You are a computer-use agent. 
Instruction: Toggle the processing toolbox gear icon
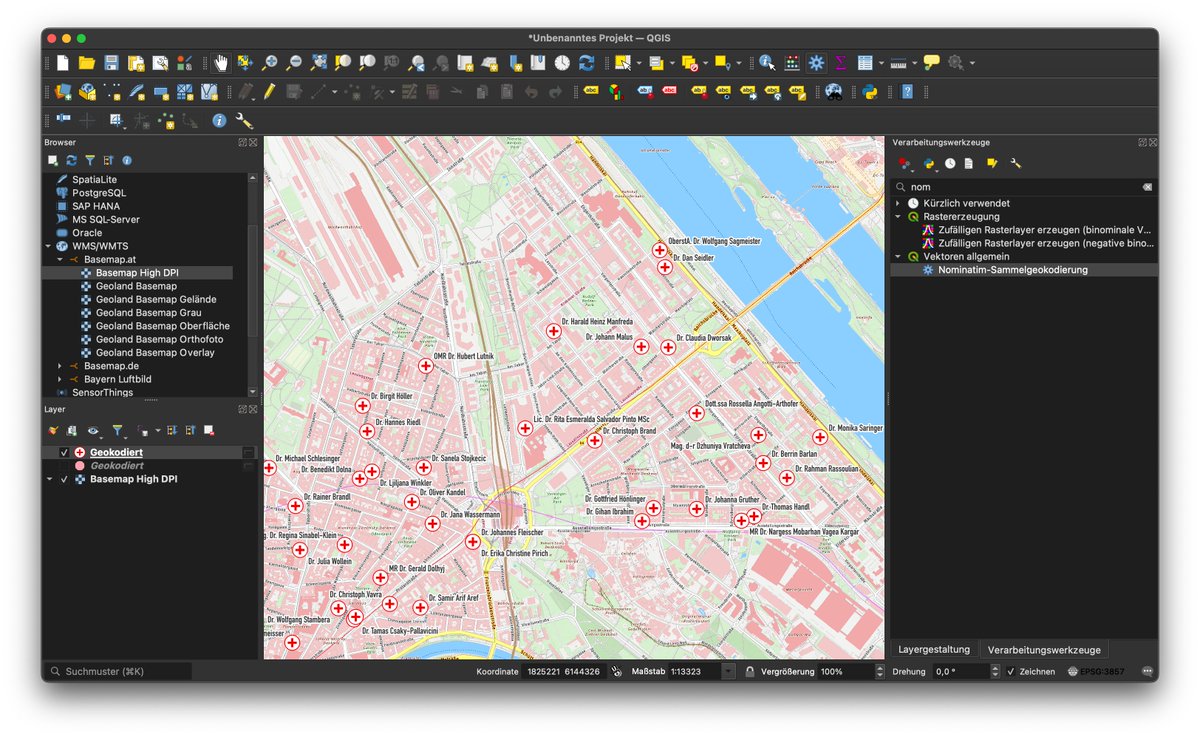(817, 63)
